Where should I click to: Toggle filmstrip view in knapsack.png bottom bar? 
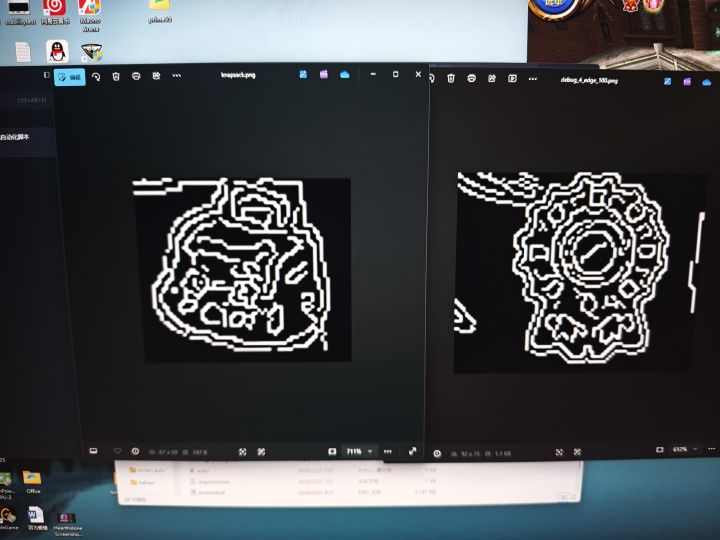pos(93,451)
